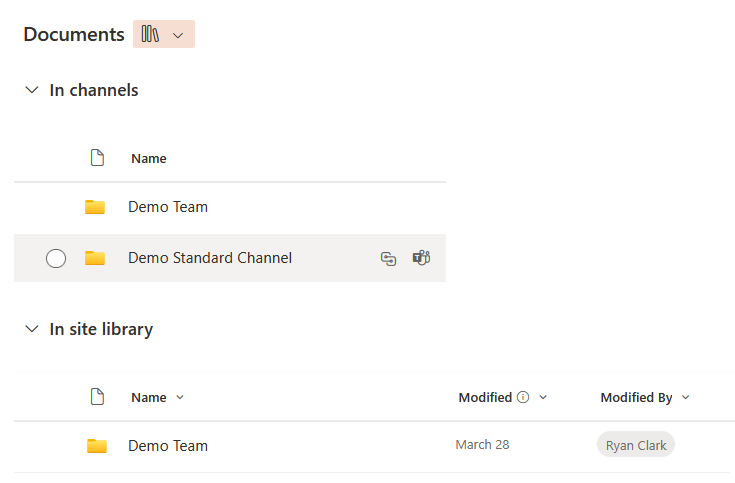Click the Demo Team folder icon in site library
Image resolution: width=735 pixels, height=483 pixels.
[x=97, y=445]
